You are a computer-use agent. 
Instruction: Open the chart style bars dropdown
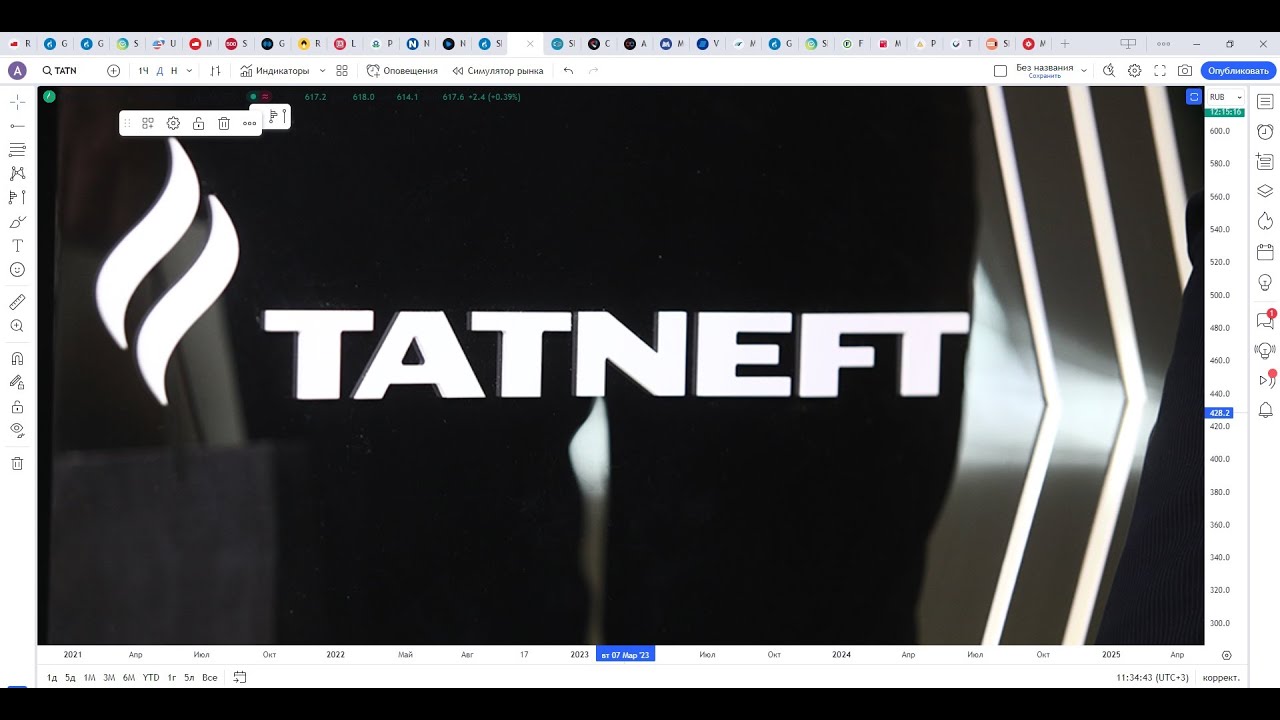[x=215, y=71]
